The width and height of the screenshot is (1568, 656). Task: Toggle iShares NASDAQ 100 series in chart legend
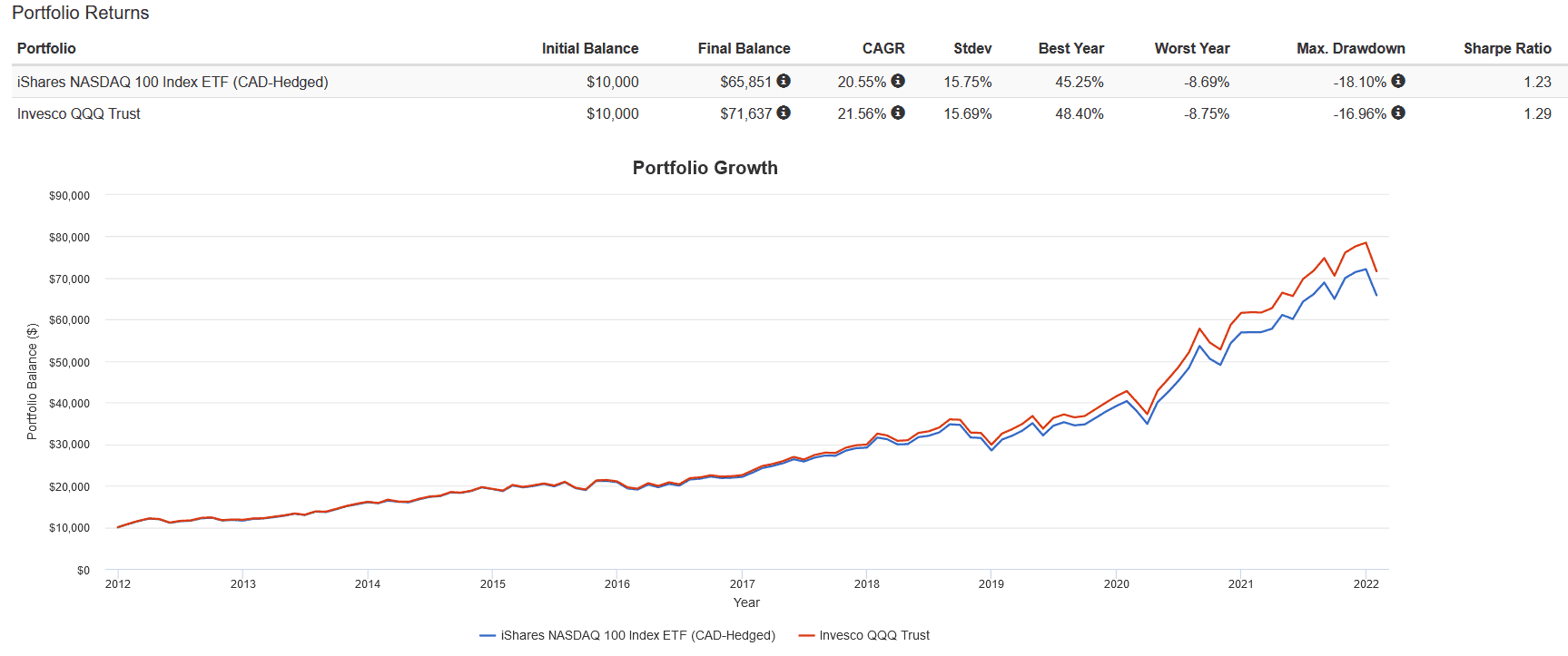pos(637,635)
